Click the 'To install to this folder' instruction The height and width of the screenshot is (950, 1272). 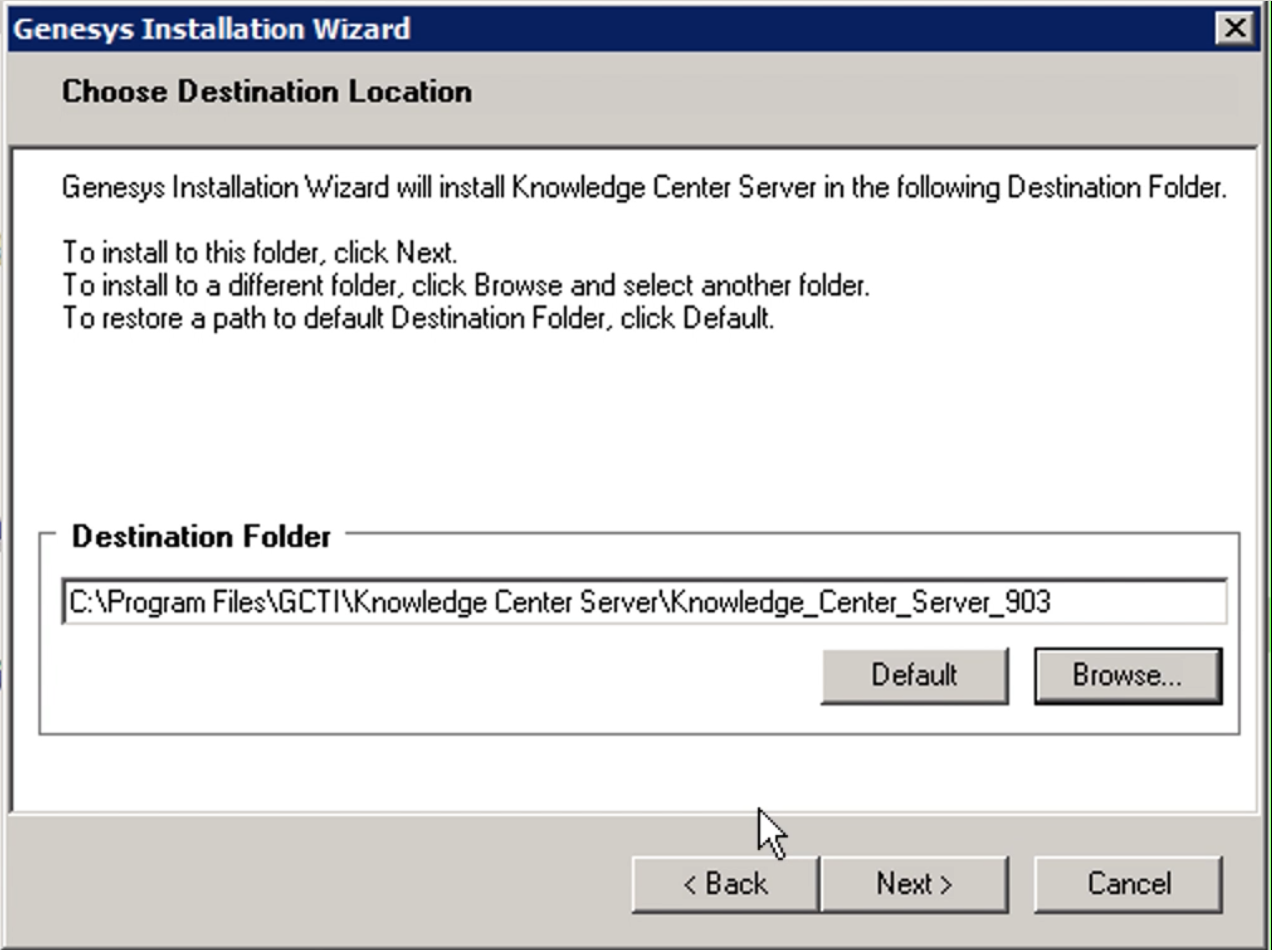pyautogui.click(x=260, y=252)
